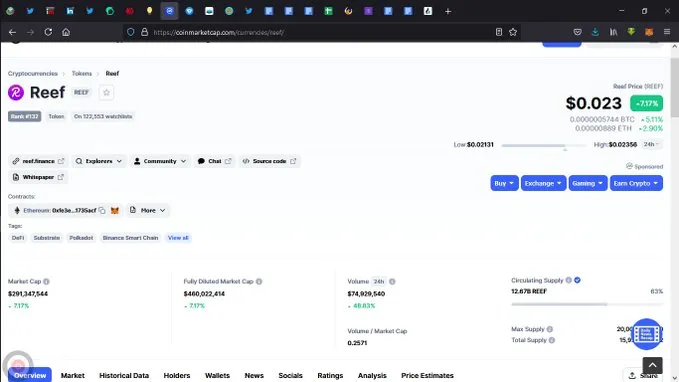Open the Chat link

[x=214, y=161]
